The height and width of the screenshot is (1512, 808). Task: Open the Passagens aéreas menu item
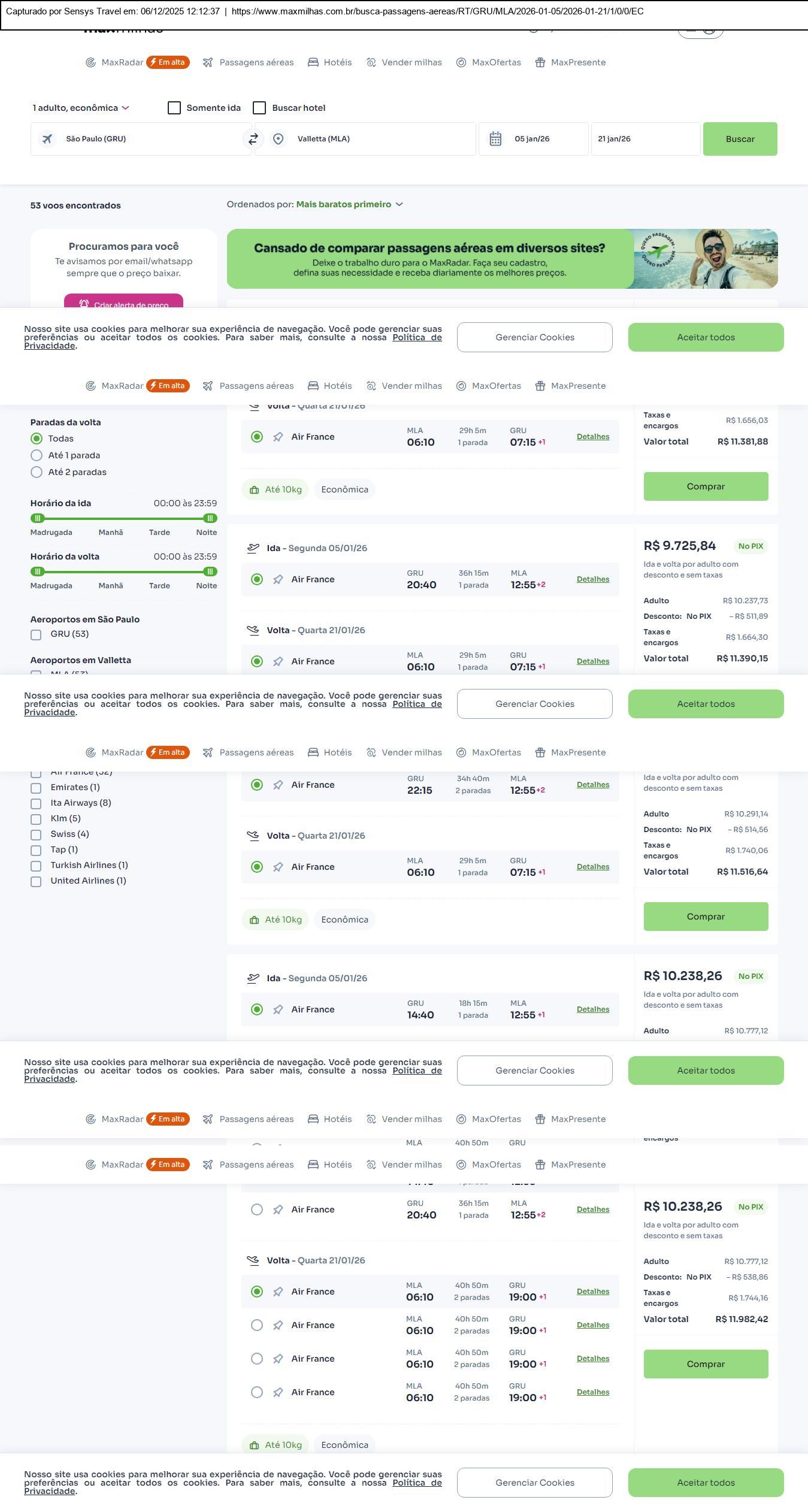click(256, 62)
